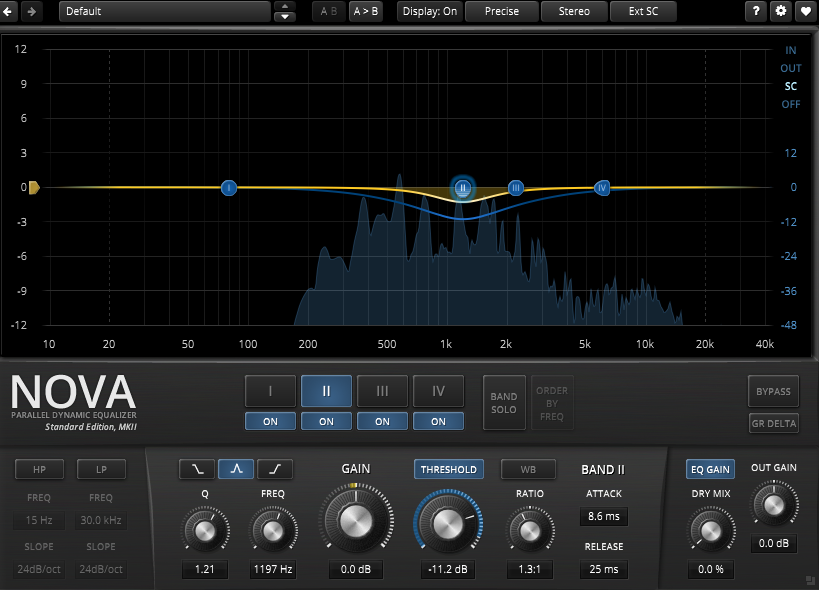This screenshot has width=819, height=590.
Task: Show SC spectrum in analyzer options
Action: [790, 86]
